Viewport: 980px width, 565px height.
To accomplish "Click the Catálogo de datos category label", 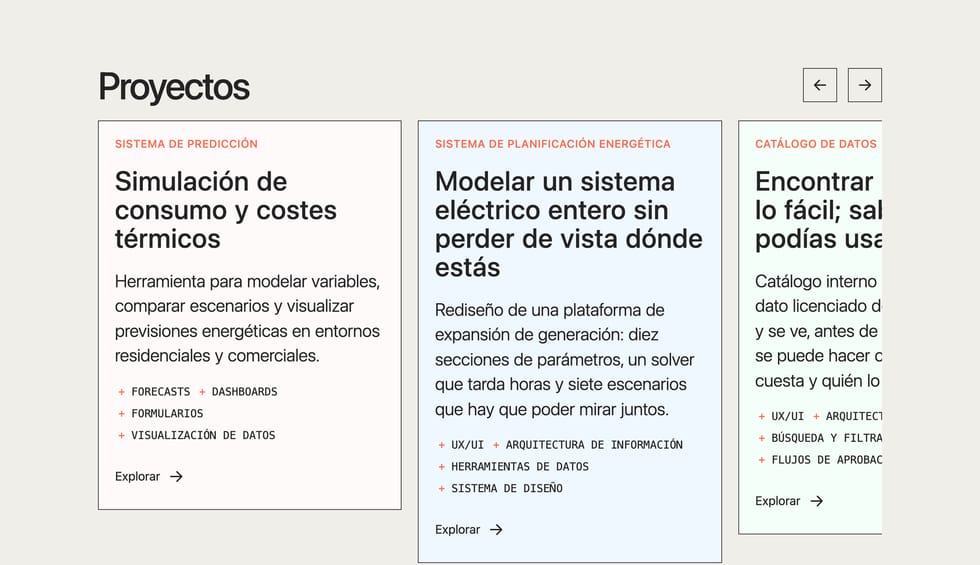I will pyautogui.click(x=816, y=144).
